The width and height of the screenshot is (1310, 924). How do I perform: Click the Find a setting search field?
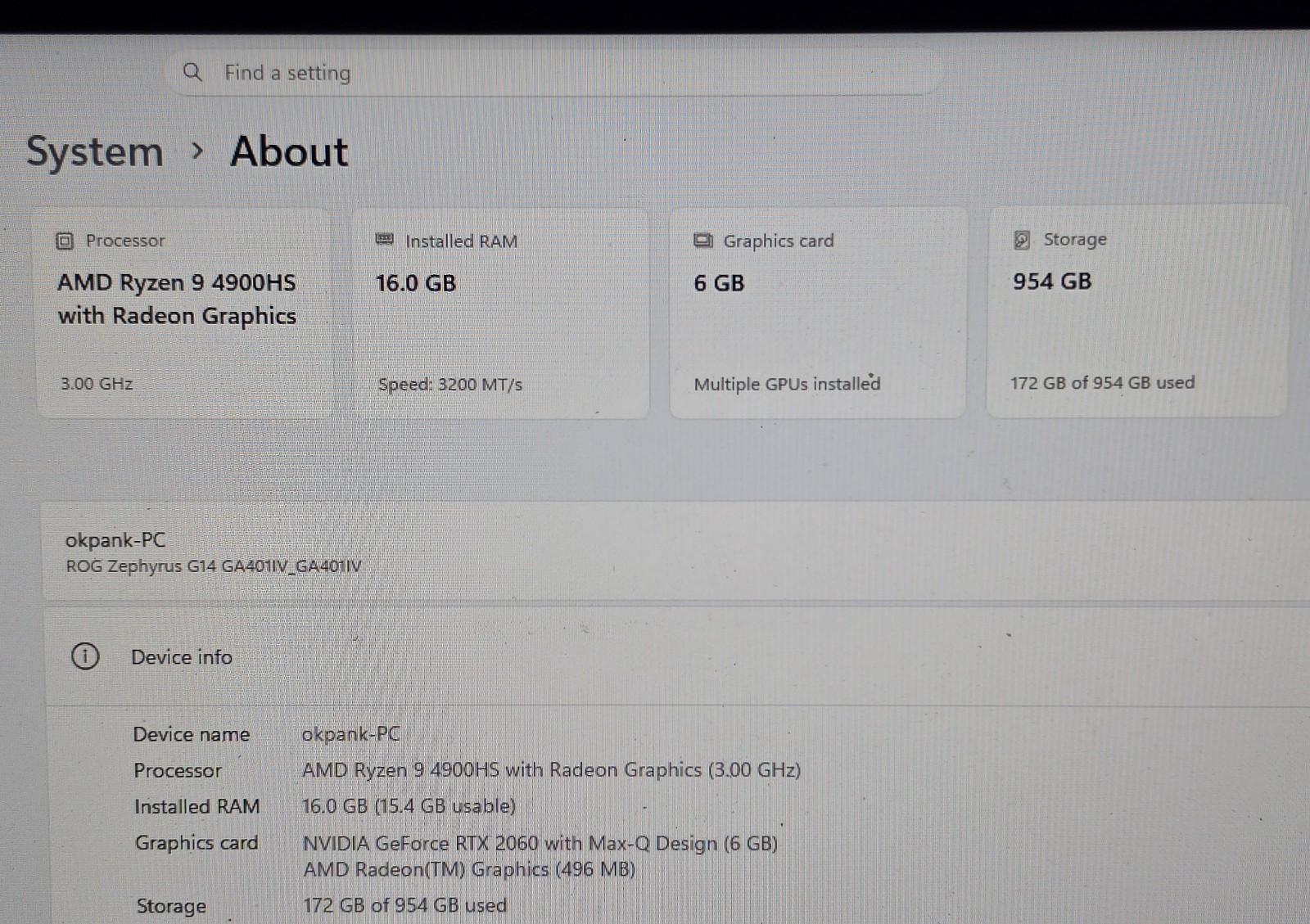point(554,72)
